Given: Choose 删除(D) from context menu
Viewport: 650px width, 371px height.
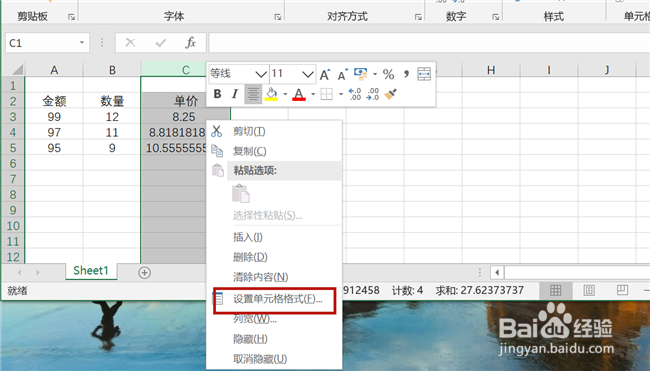Looking at the screenshot, I should [274, 257].
